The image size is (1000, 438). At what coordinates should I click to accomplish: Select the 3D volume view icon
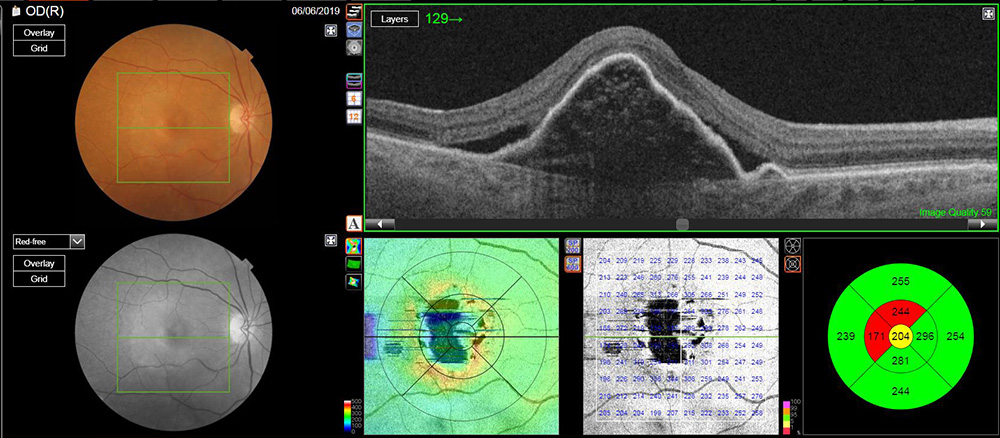click(354, 30)
